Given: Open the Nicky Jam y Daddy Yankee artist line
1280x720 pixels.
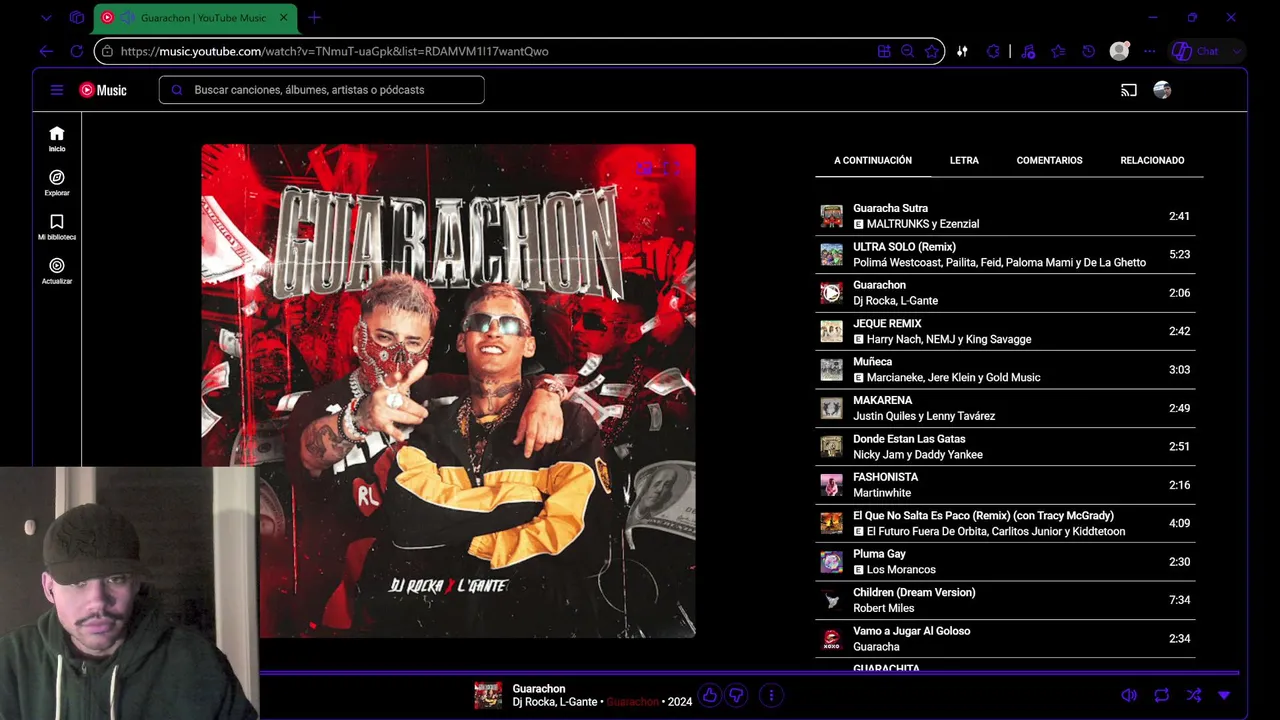Looking at the screenshot, I should pos(918,455).
